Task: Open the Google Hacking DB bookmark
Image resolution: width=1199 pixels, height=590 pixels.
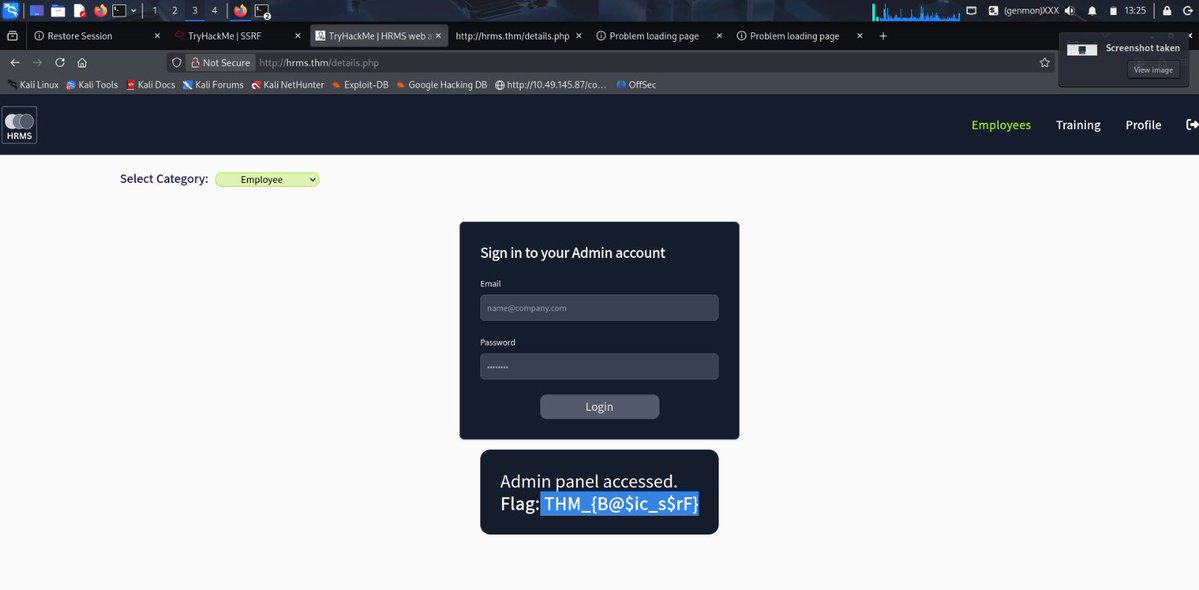Action: (x=441, y=85)
